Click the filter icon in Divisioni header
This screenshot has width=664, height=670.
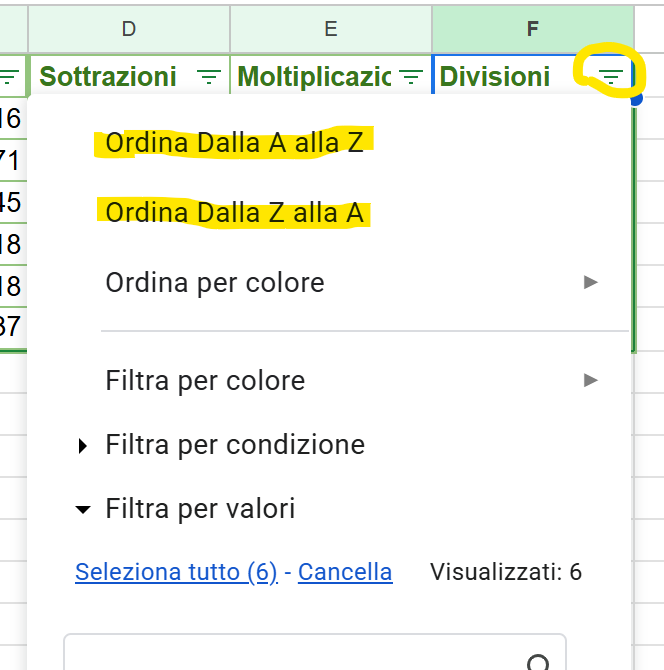[x=609, y=77]
